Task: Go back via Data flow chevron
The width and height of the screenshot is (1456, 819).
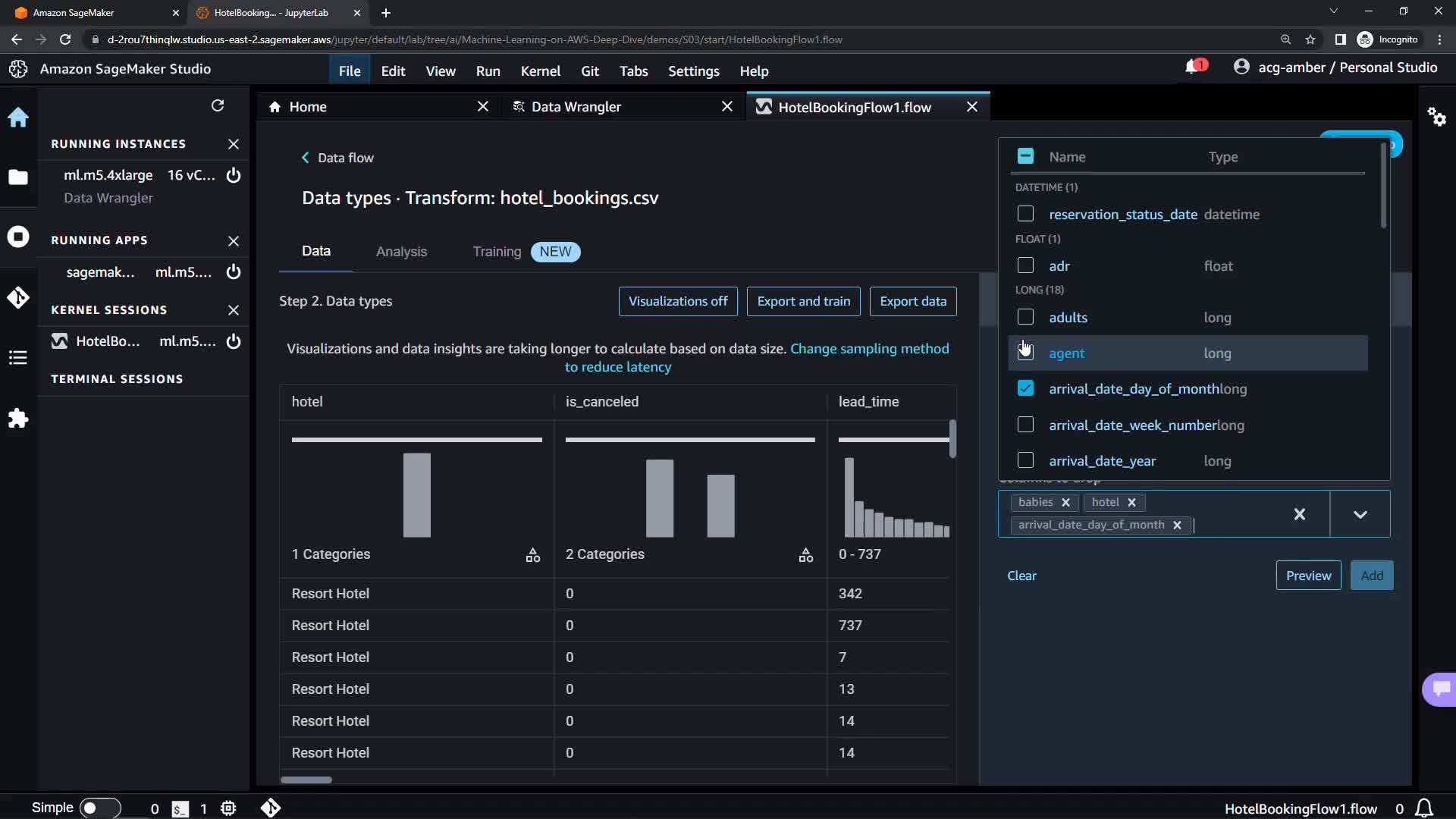Action: 306,158
